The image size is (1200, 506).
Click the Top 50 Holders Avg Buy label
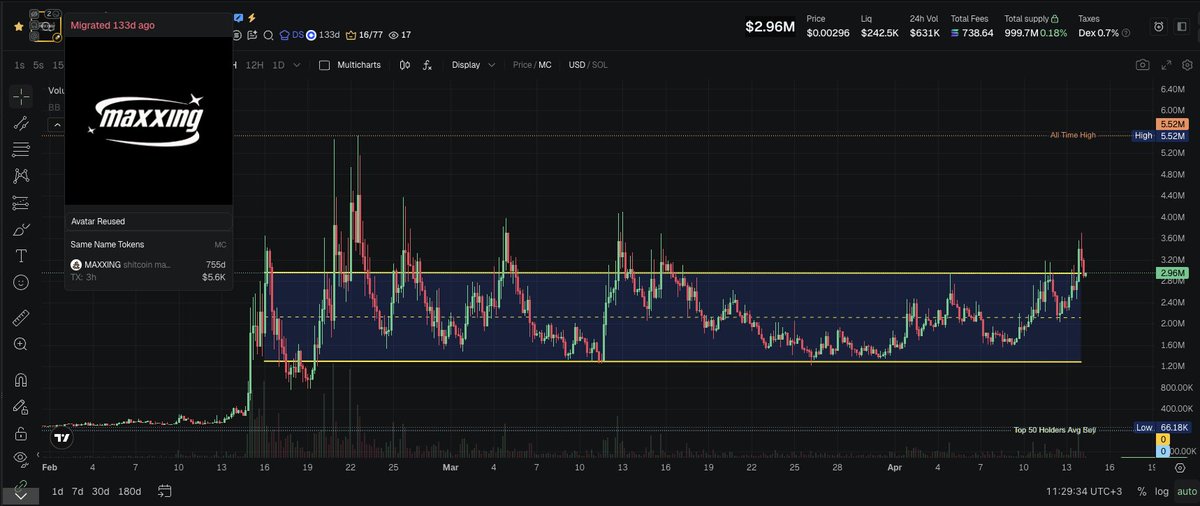1054,429
